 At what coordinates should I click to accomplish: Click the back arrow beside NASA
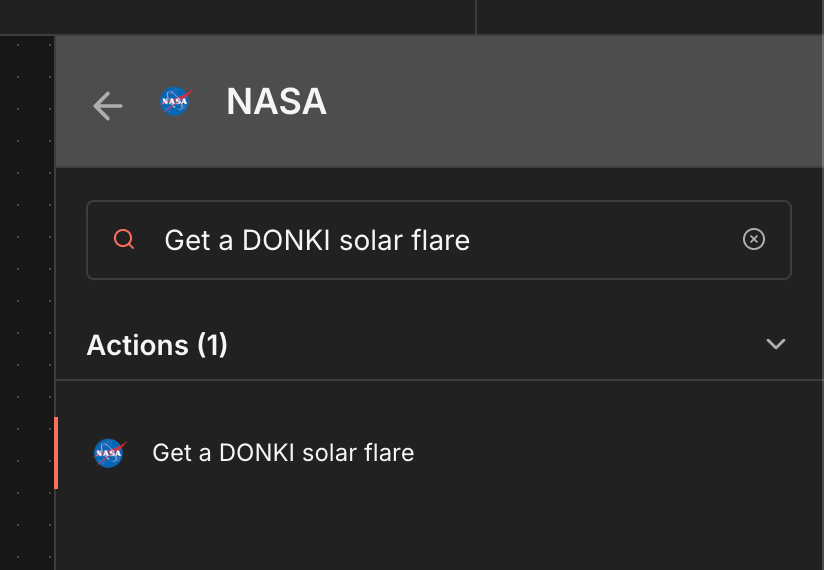[107, 105]
